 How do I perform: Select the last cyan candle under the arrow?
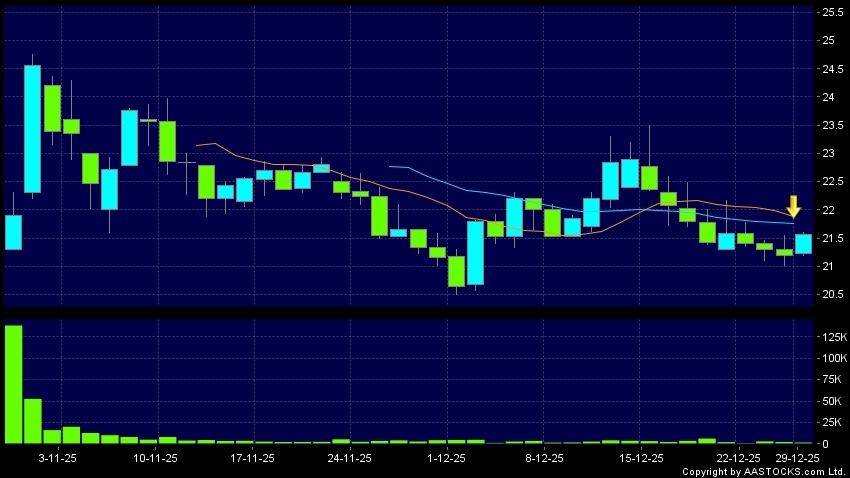pos(803,243)
